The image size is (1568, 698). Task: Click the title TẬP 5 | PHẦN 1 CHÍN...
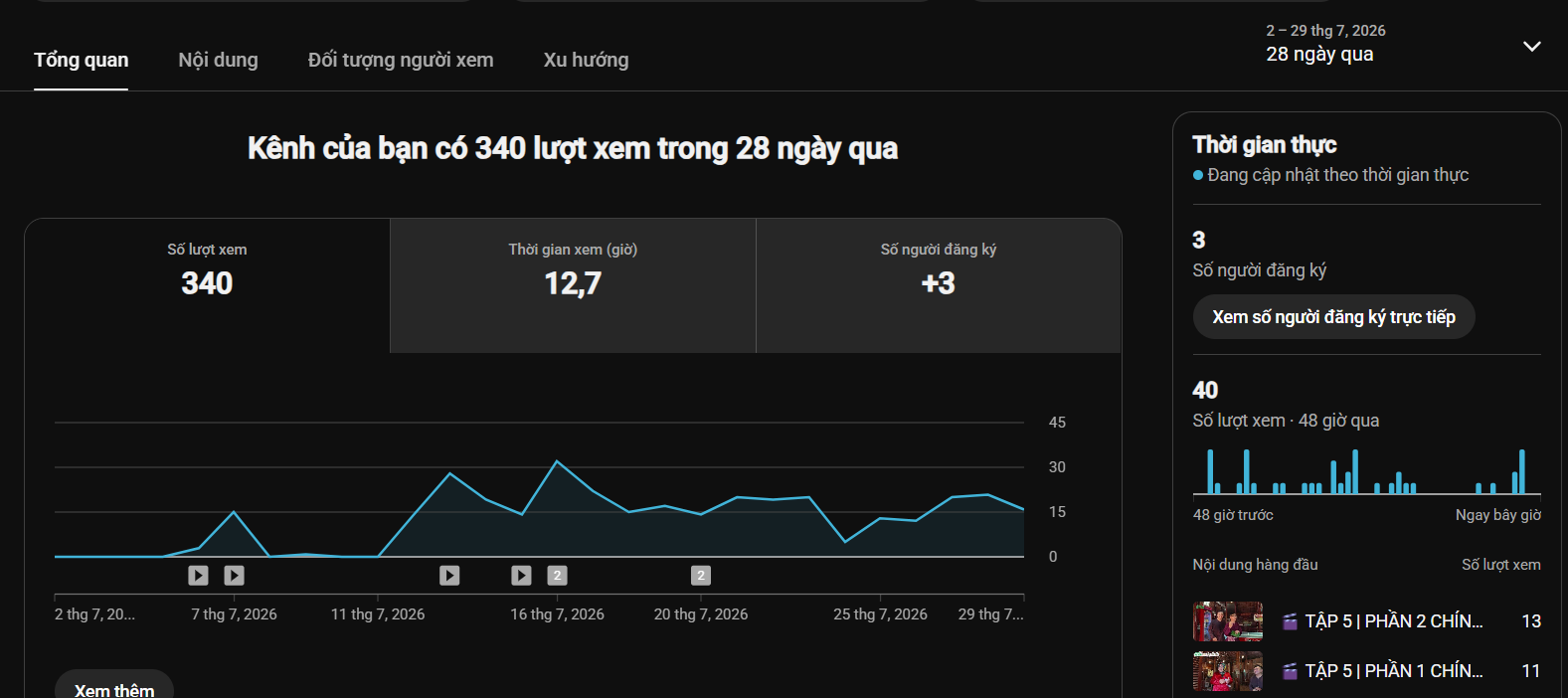click(x=1394, y=671)
